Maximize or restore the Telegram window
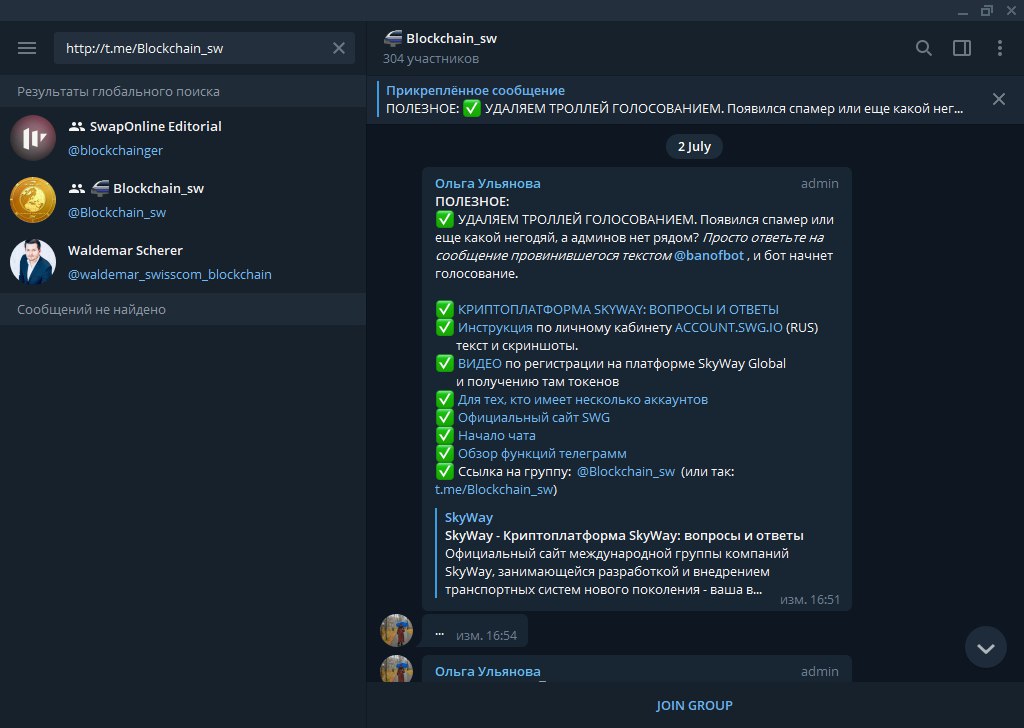The width and height of the screenshot is (1024, 728). coord(987,10)
